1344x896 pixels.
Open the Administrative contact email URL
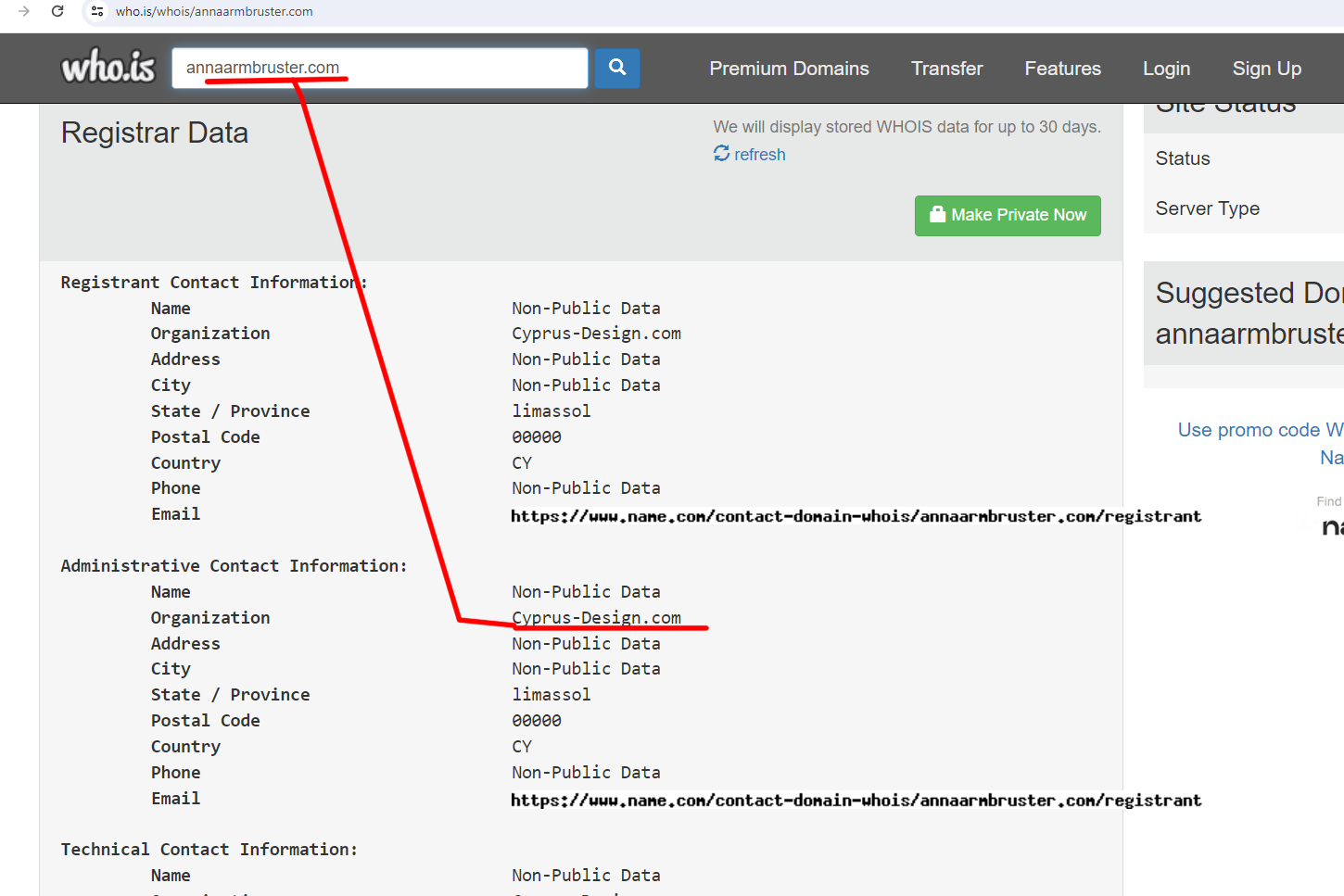[x=856, y=801]
